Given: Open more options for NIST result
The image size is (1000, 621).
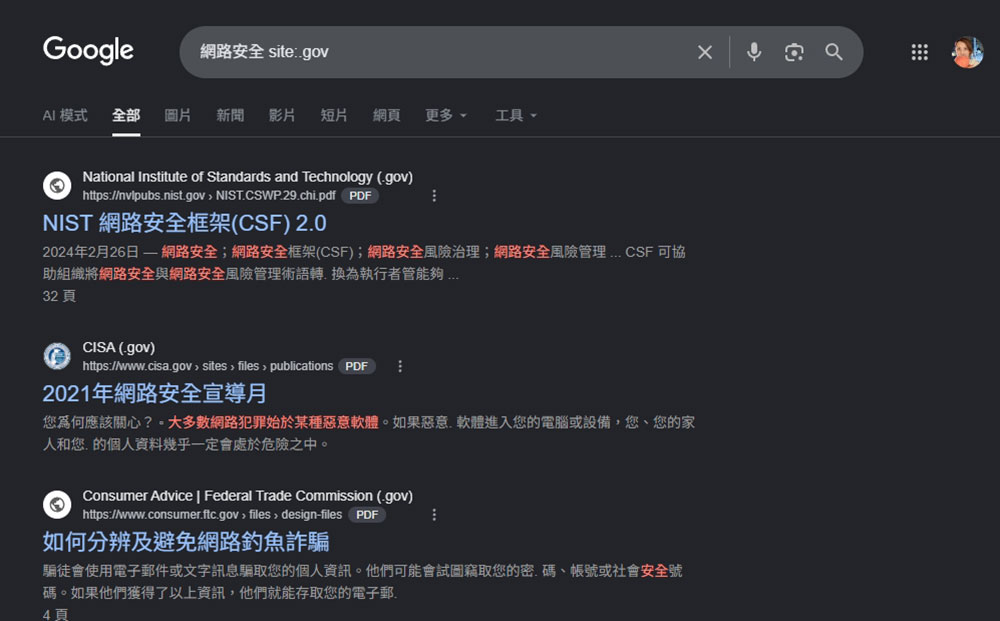Looking at the screenshot, I should pyautogui.click(x=434, y=196).
